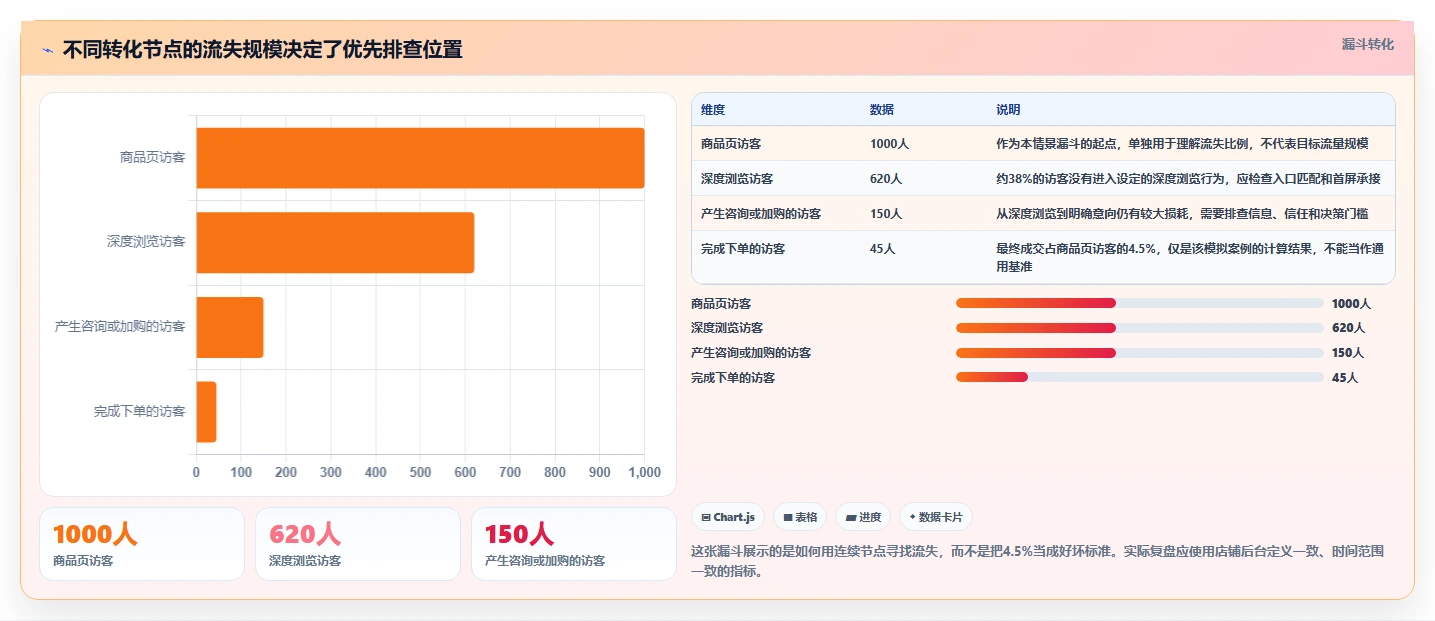
Task: Click the 完成下单的访客 progress bar
Action: 1140,377
